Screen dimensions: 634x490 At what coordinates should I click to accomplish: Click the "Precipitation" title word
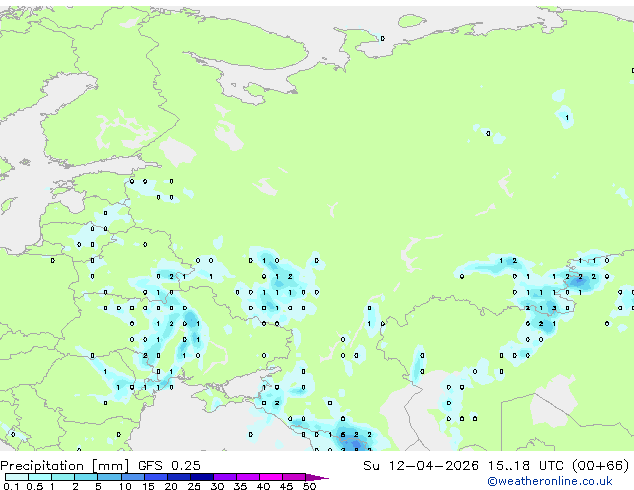[x=42, y=466]
